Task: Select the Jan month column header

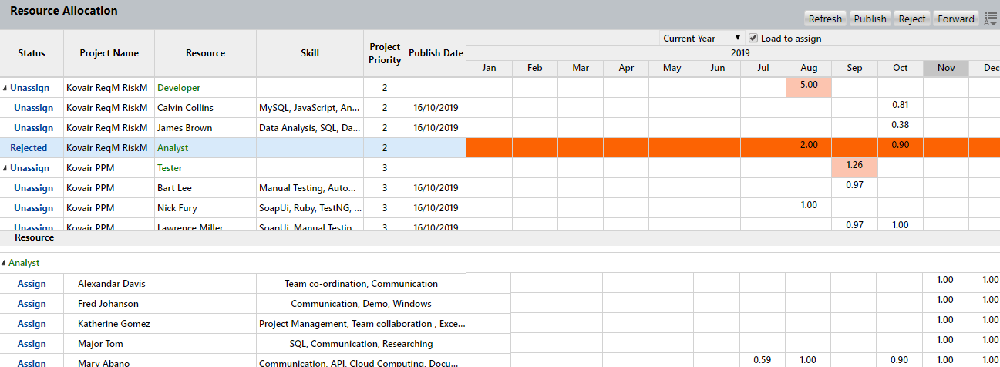Action: click(489, 68)
